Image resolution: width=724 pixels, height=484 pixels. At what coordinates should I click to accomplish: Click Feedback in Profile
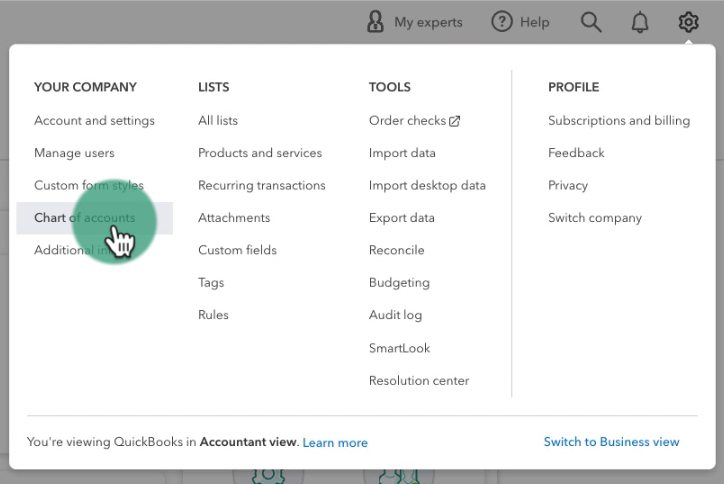tap(576, 153)
